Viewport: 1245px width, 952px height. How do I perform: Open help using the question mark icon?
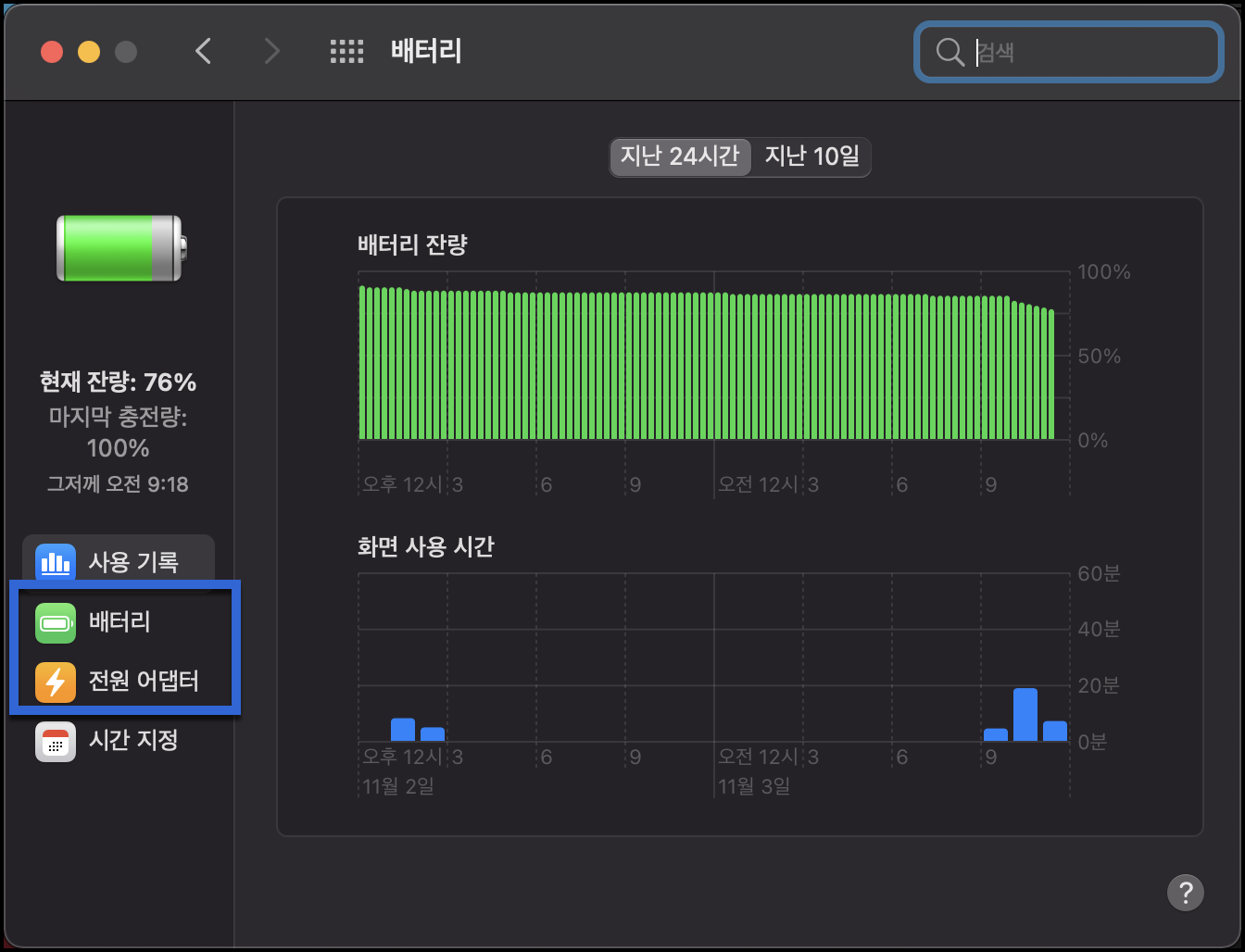1186,892
